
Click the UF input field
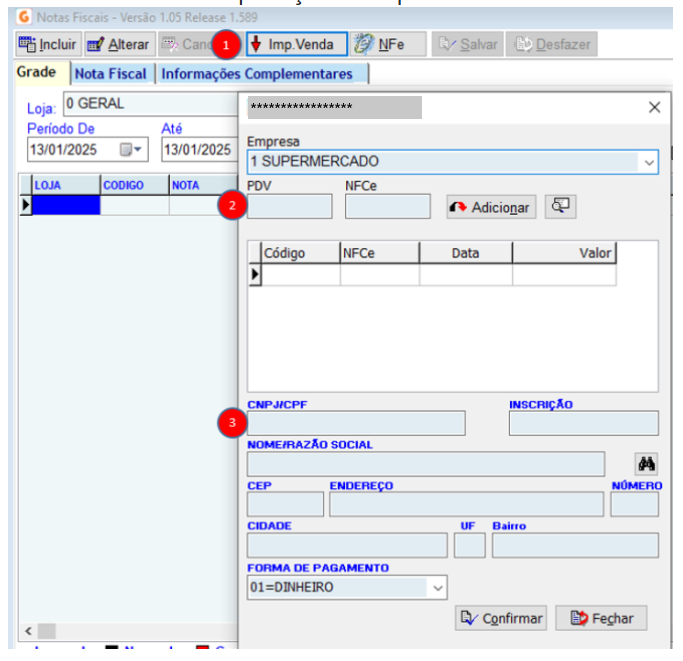(470, 546)
